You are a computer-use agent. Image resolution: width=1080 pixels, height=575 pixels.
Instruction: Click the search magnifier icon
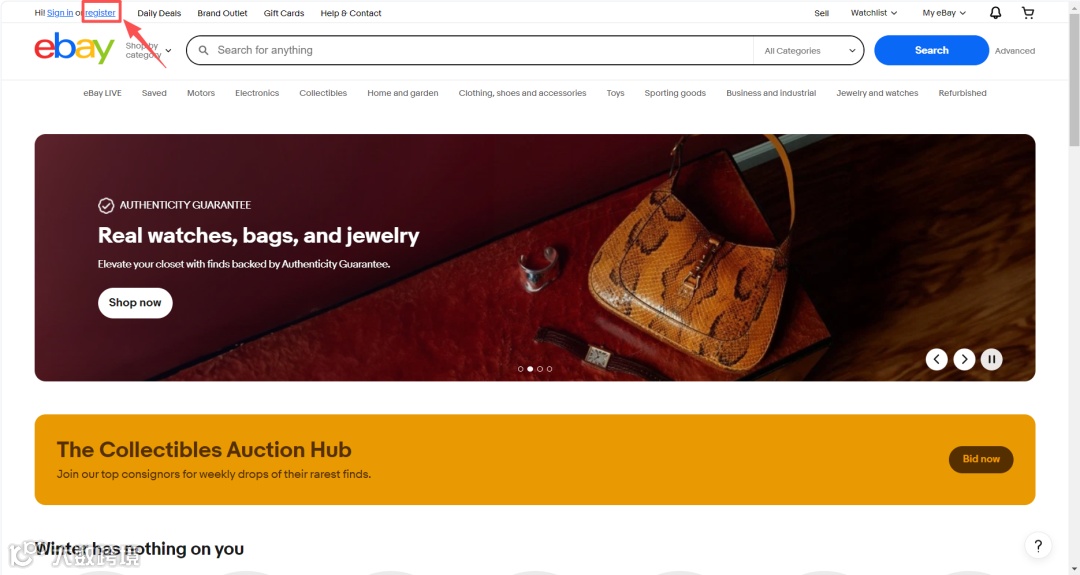tap(203, 50)
